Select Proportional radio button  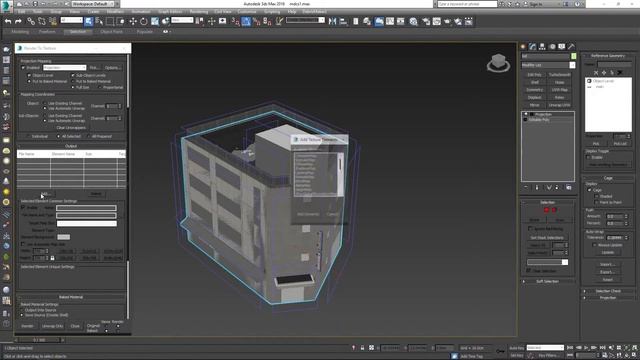pyautogui.click(x=100, y=87)
